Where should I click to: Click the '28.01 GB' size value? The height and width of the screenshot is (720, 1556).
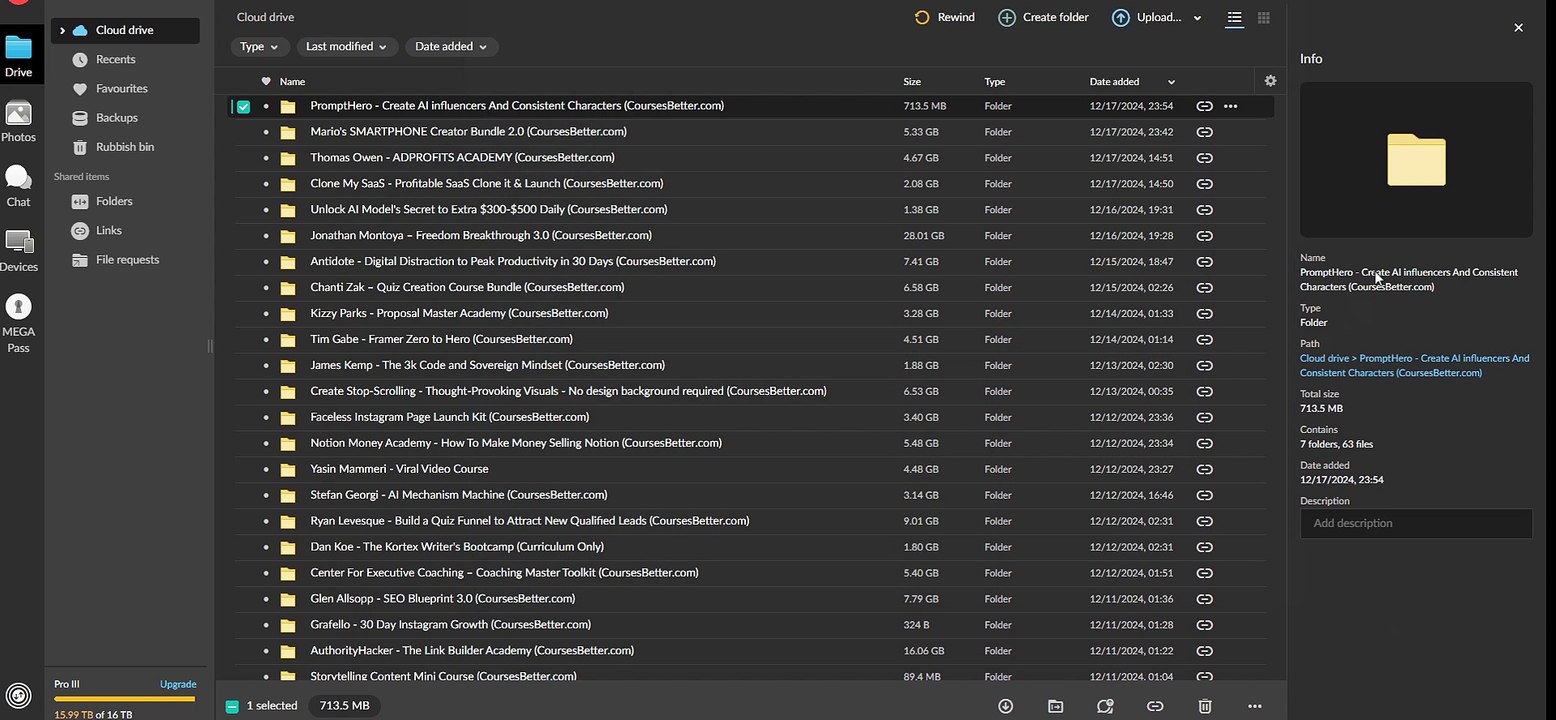point(924,236)
